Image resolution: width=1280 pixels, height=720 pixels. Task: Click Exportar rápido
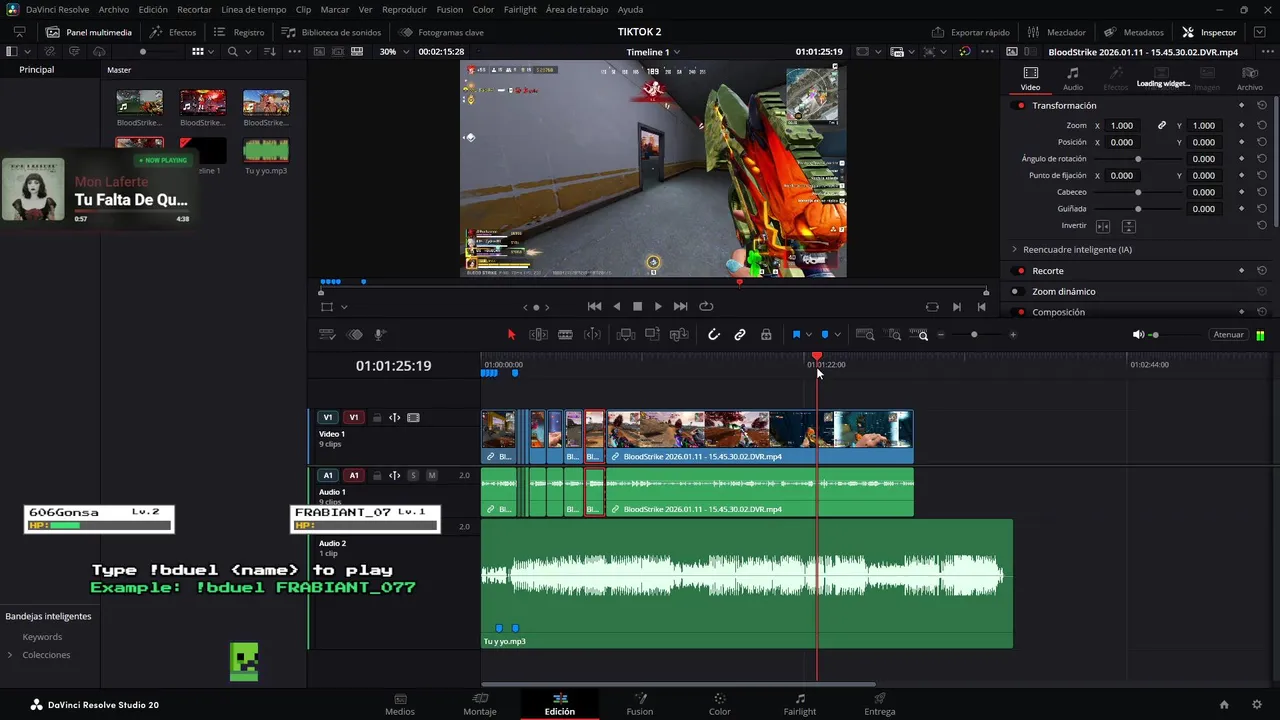pyautogui.click(x=970, y=32)
